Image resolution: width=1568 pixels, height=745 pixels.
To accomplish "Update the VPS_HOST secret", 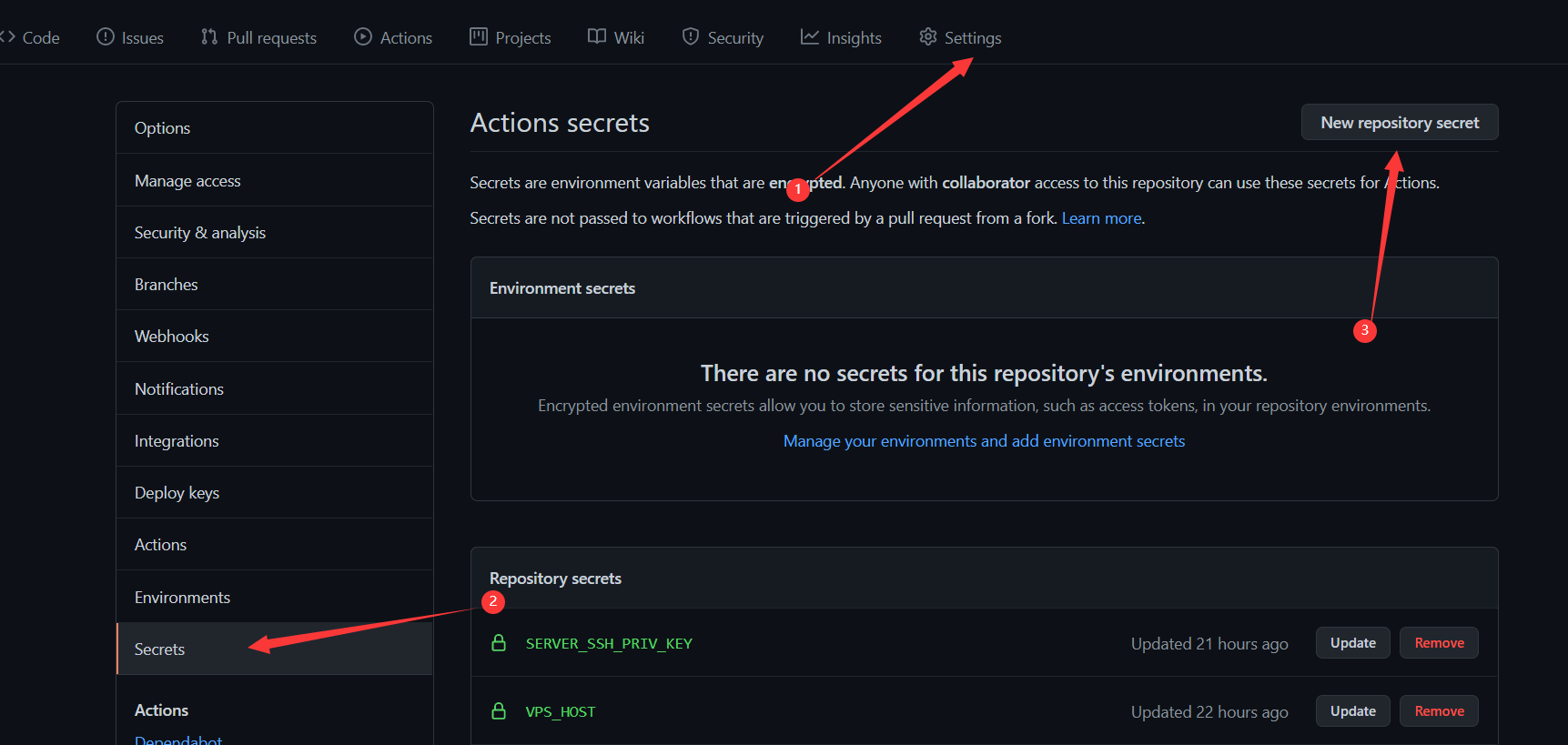I will (1352, 711).
